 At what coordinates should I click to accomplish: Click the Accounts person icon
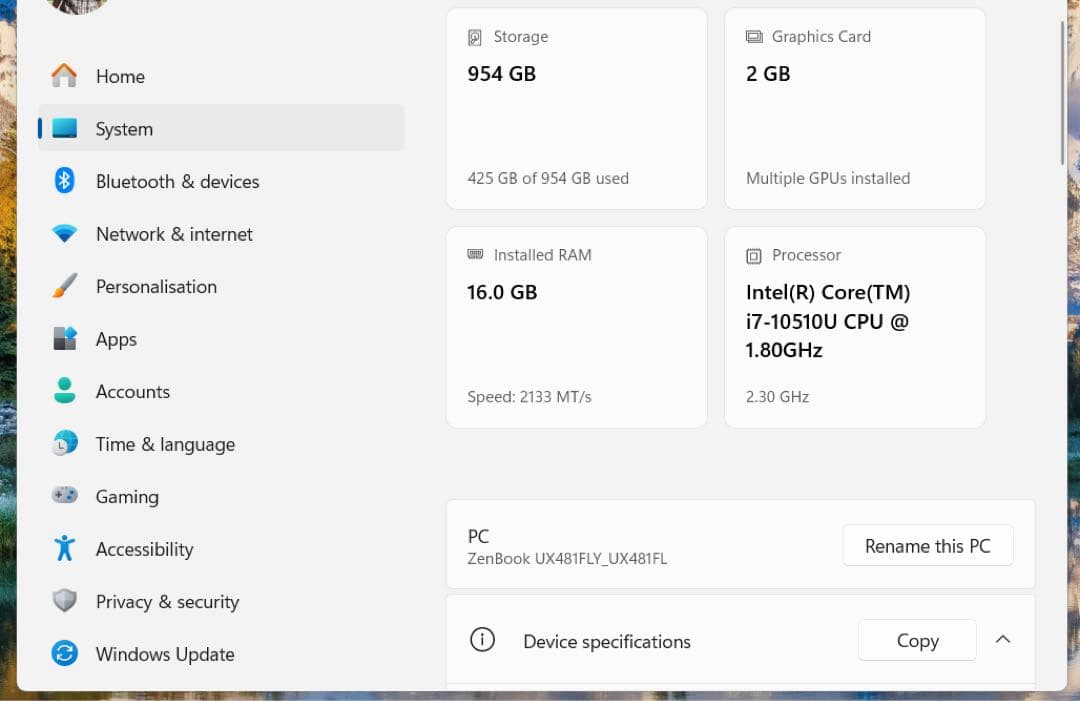coord(63,391)
